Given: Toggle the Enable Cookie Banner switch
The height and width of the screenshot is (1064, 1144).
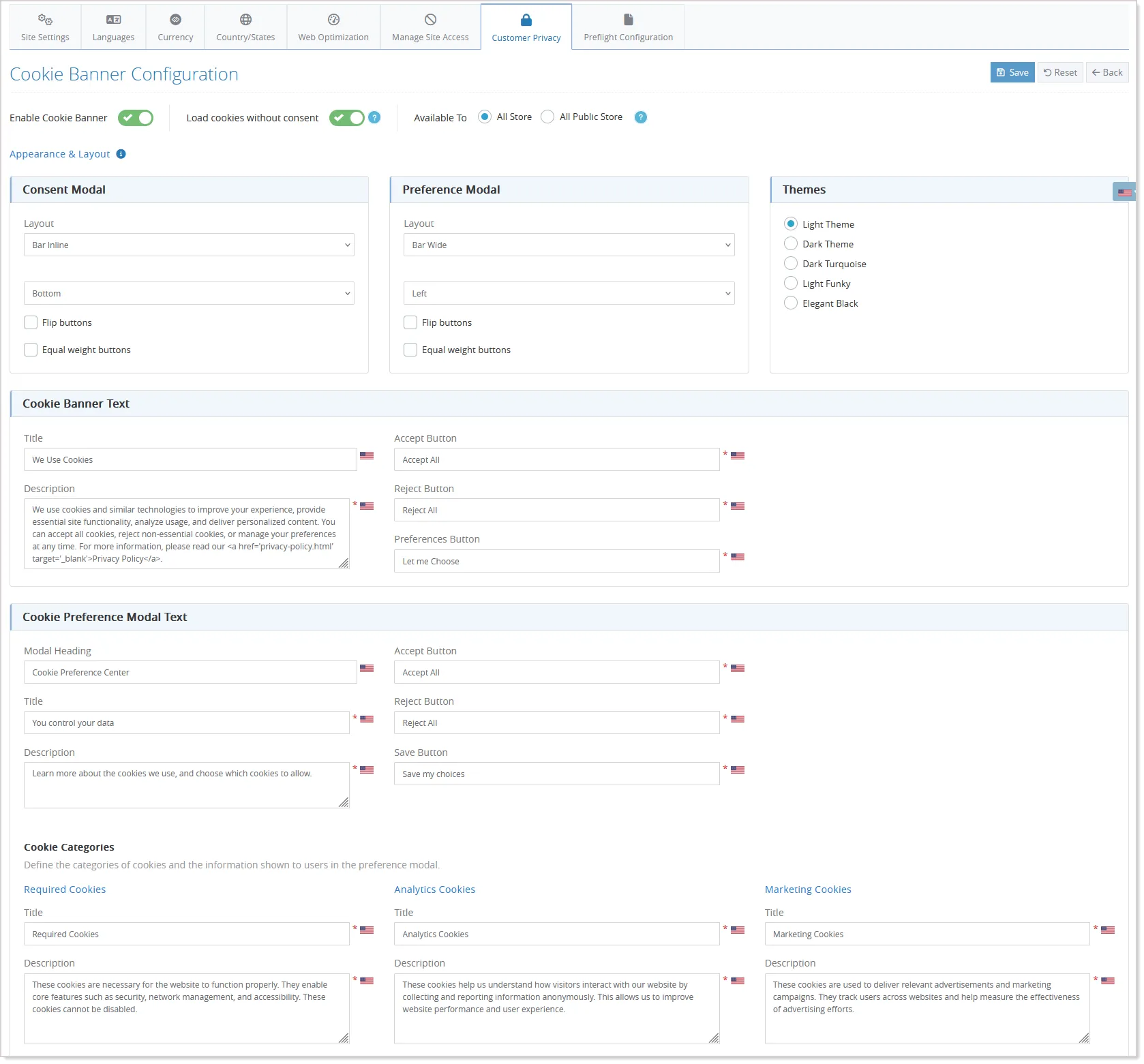Looking at the screenshot, I should [136, 118].
